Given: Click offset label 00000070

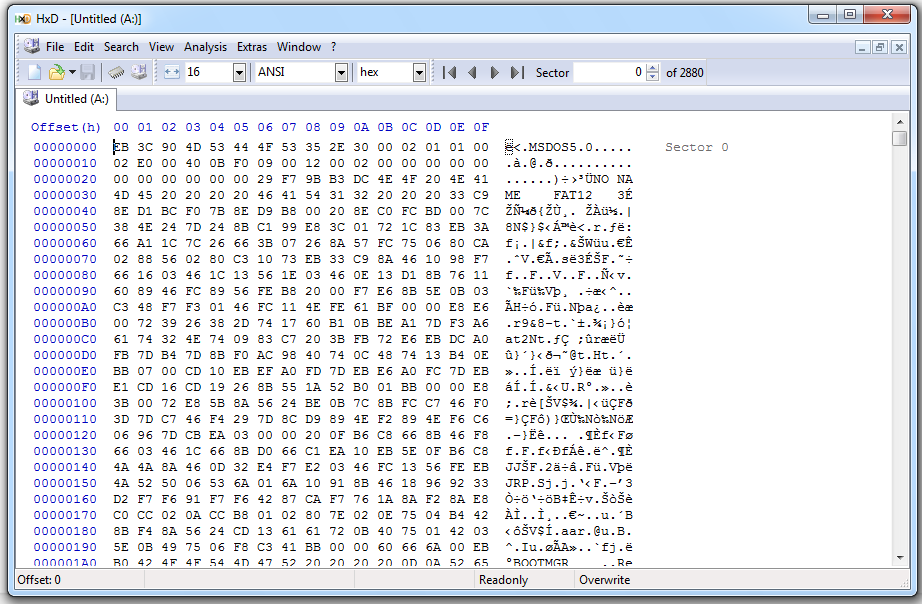Looking at the screenshot, I should (65, 259).
